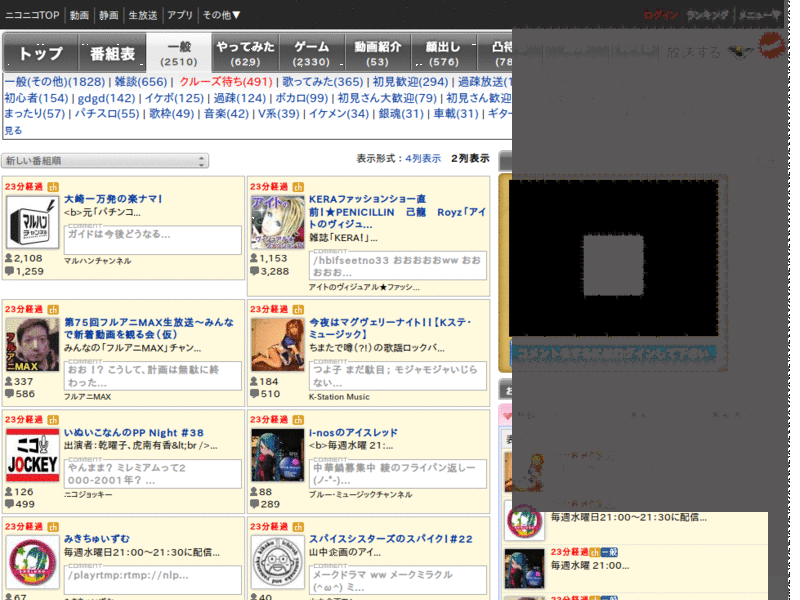Select the 動画紹介 (53) tab

coord(378,54)
